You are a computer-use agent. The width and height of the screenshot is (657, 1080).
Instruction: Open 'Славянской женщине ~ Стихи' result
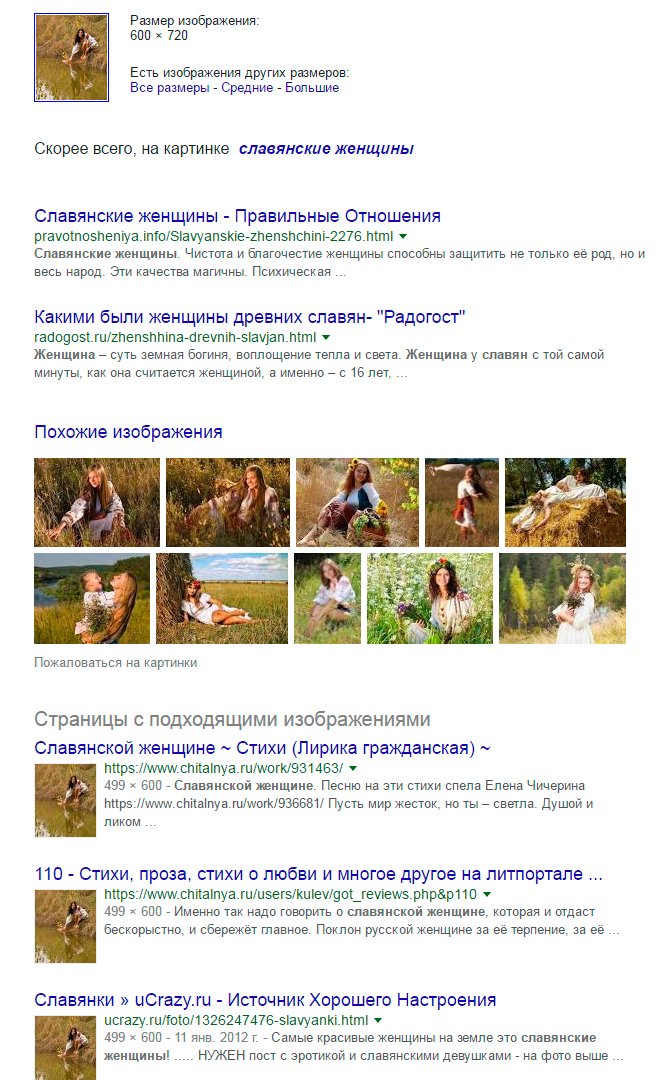262,748
